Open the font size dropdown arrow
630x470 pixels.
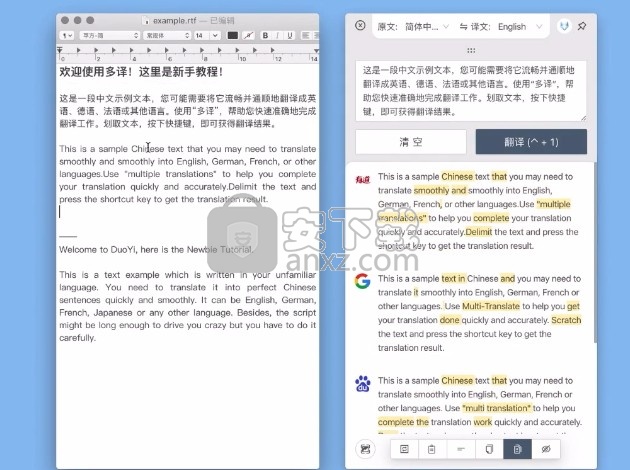[216, 36]
